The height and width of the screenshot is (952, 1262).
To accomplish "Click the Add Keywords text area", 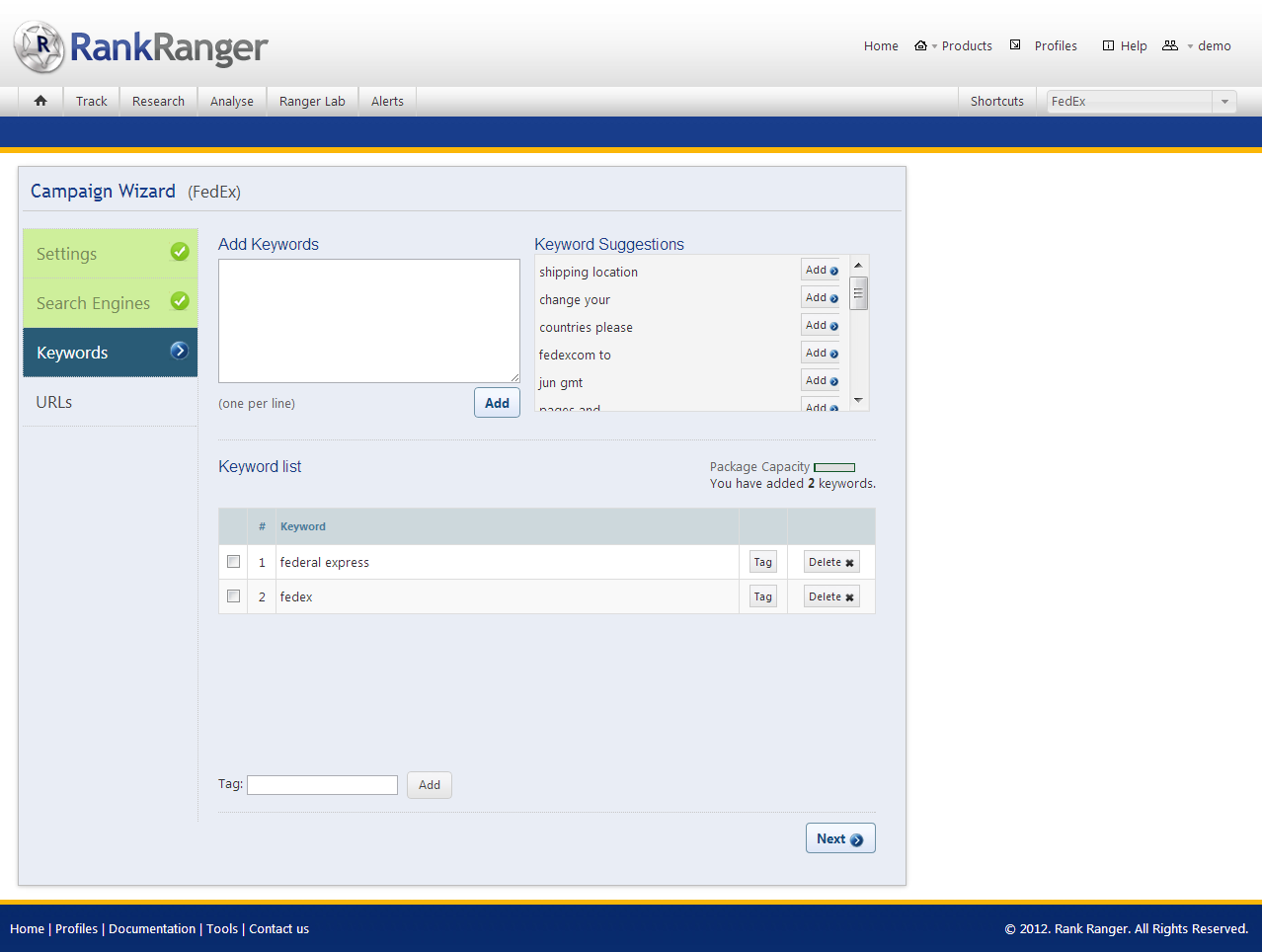I will point(368,321).
